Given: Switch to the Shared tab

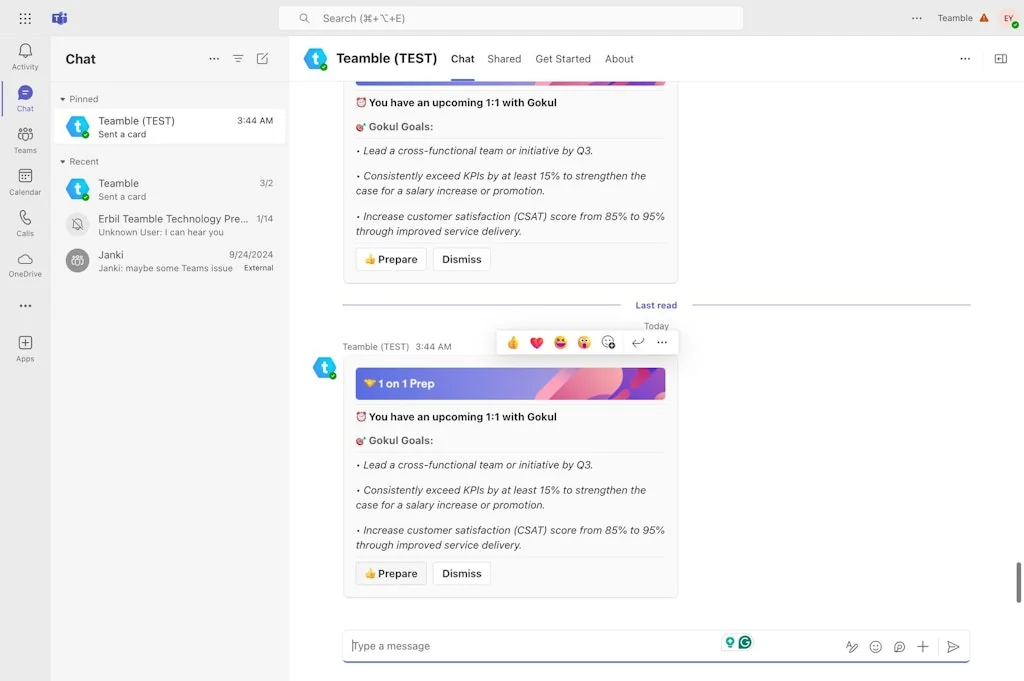Looking at the screenshot, I should click(x=504, y=59).
